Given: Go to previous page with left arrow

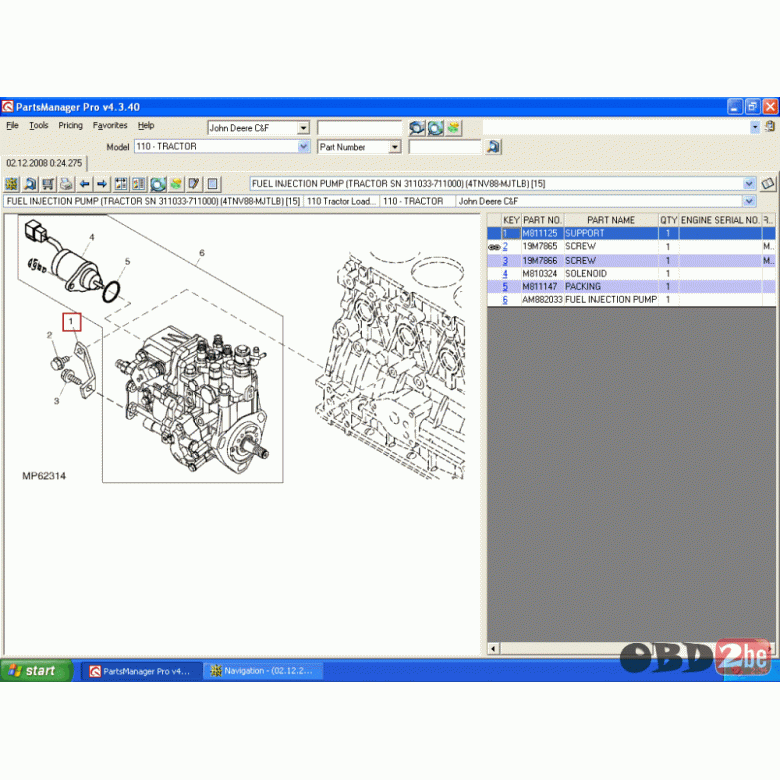Looking at the screenshot, I should click(x=84, y=184).
